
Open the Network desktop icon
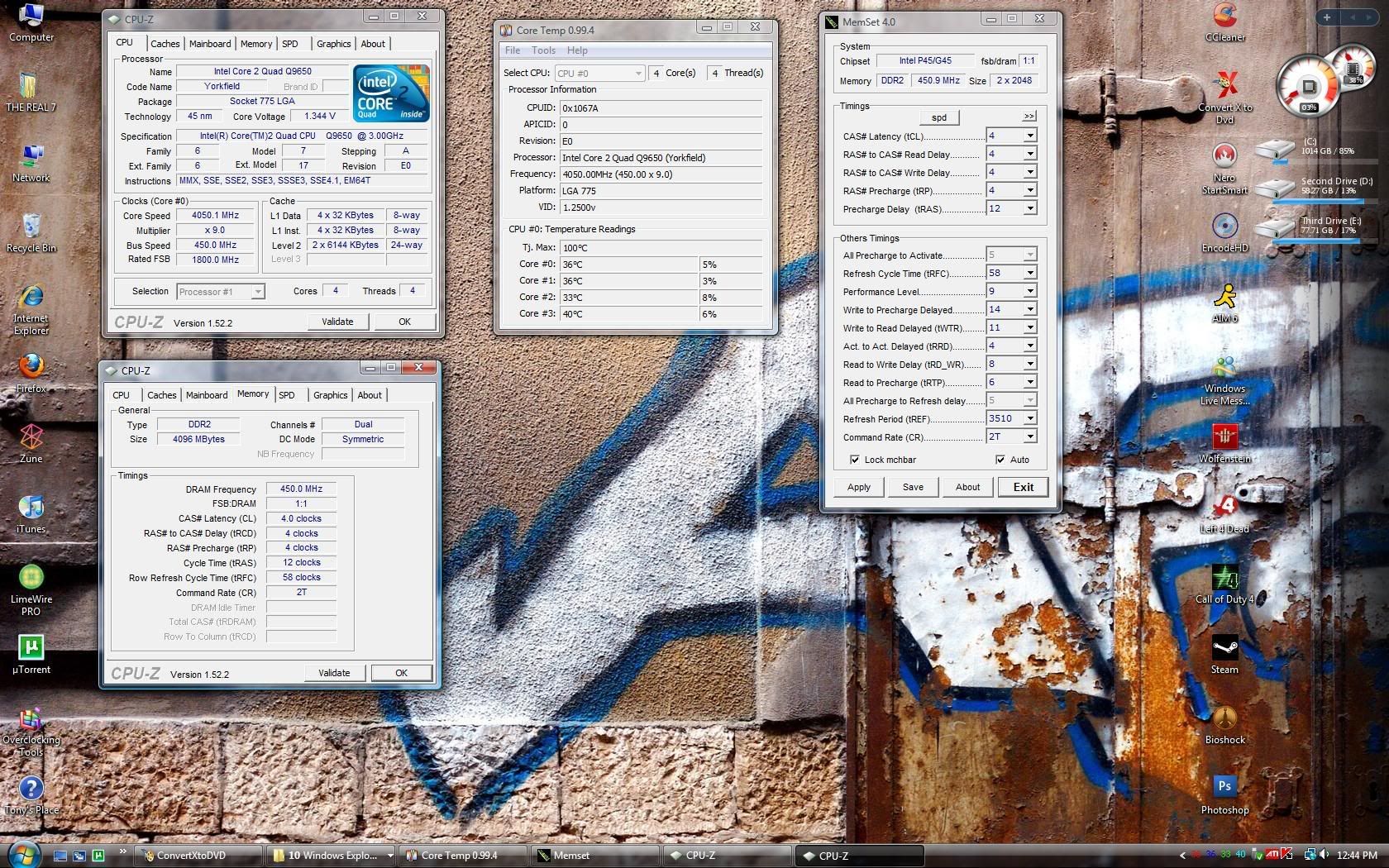click(x=31, y=162)
